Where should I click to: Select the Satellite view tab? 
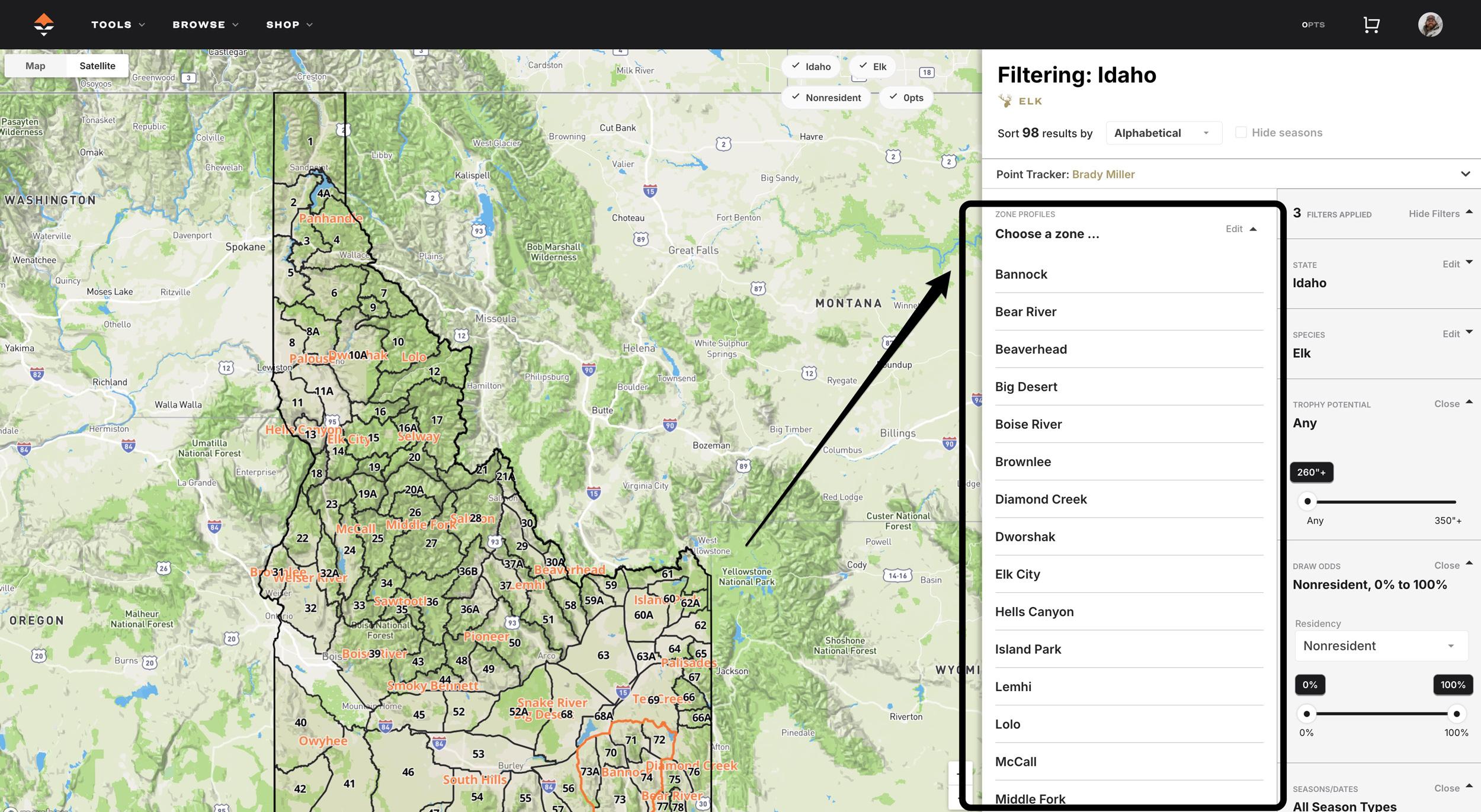click(x=97, y=66)
